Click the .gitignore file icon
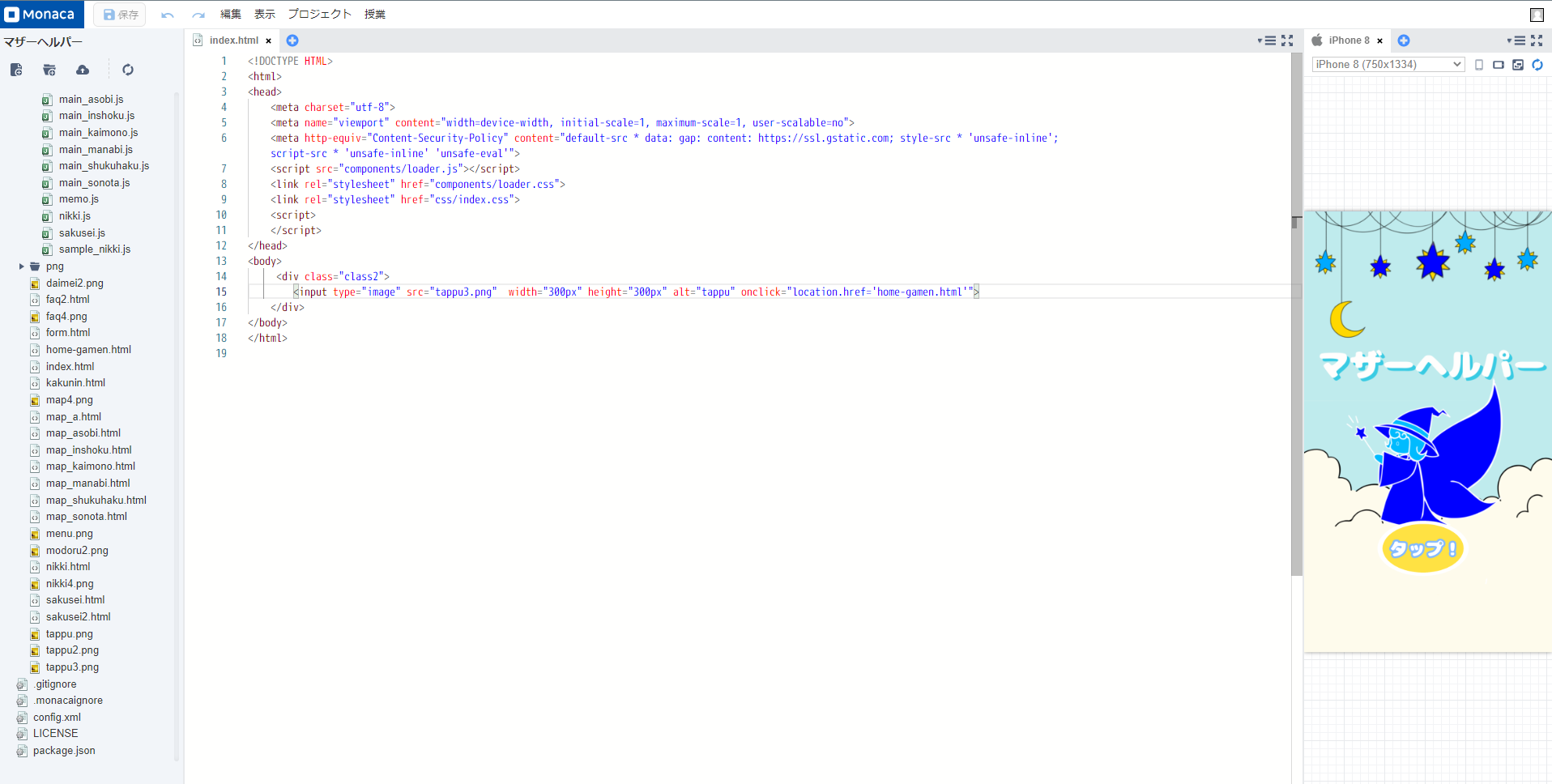1552x784 pixels. [x=22, y=684]
